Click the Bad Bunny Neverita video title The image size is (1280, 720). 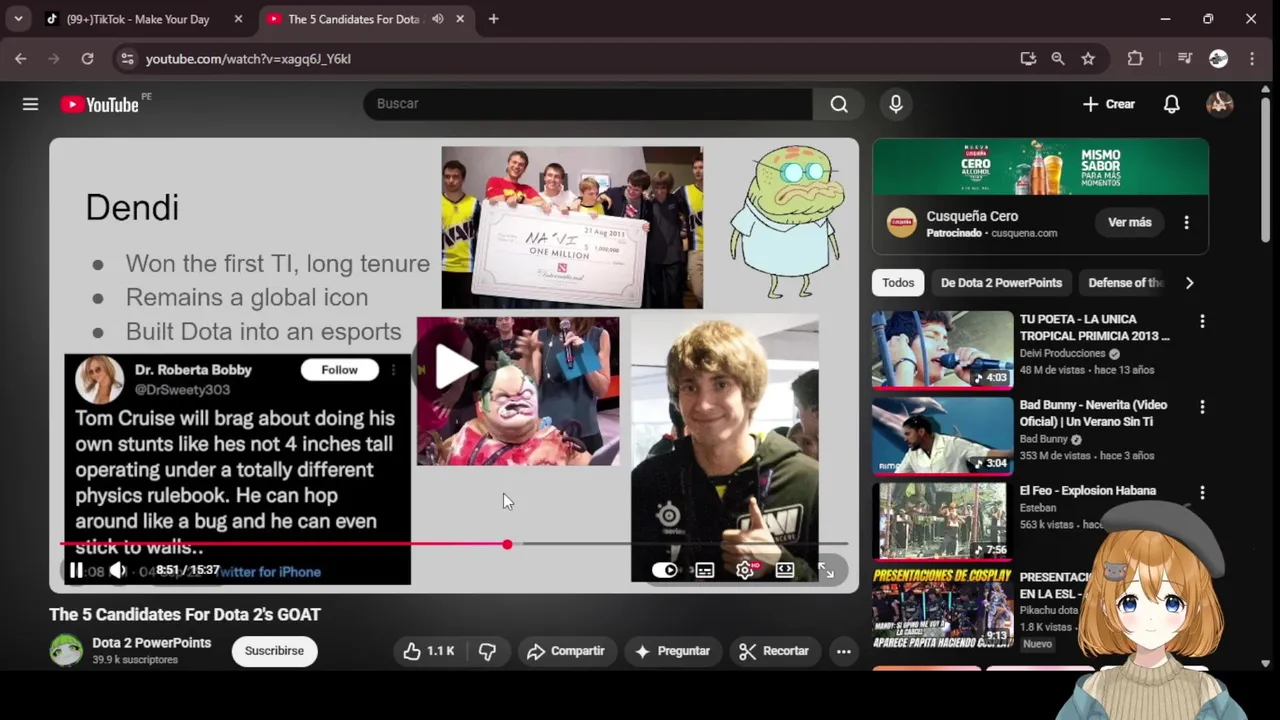click(1093, 413)
